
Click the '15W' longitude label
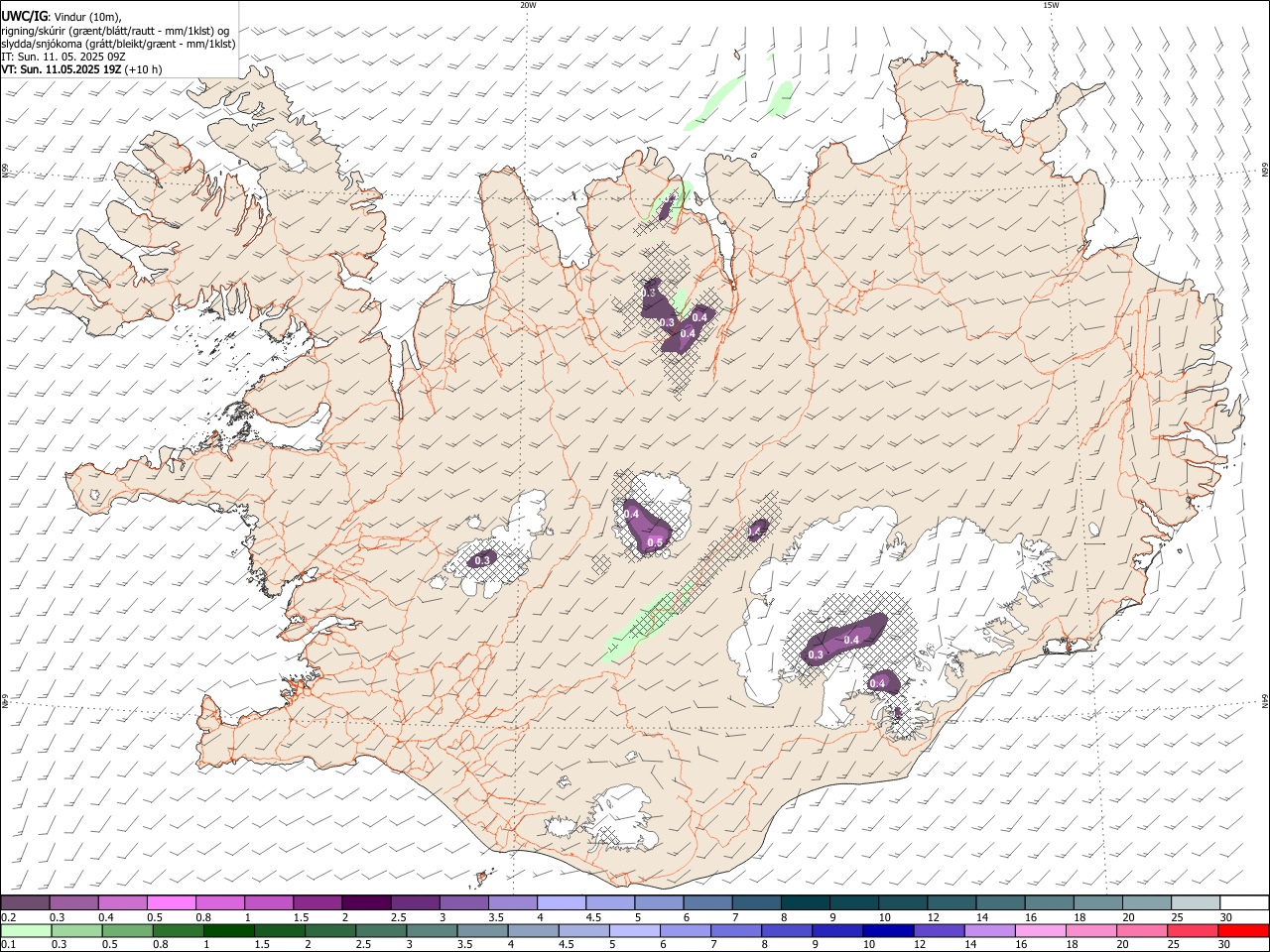1051,5
